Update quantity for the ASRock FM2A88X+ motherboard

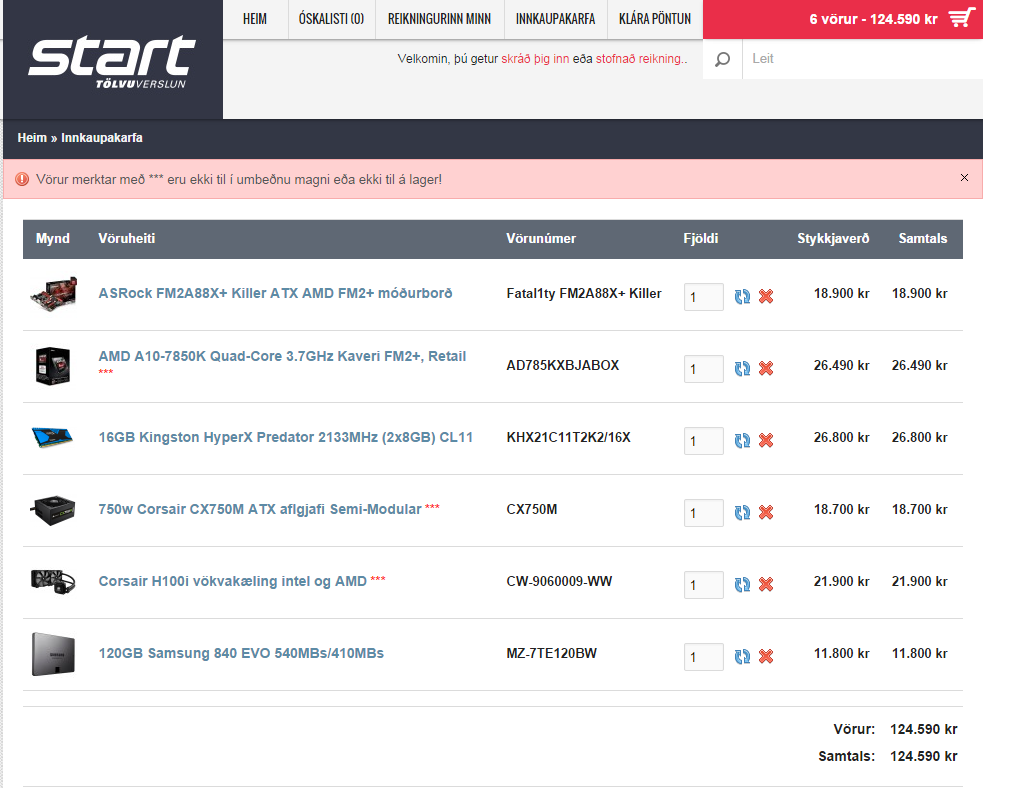point(742,296)
